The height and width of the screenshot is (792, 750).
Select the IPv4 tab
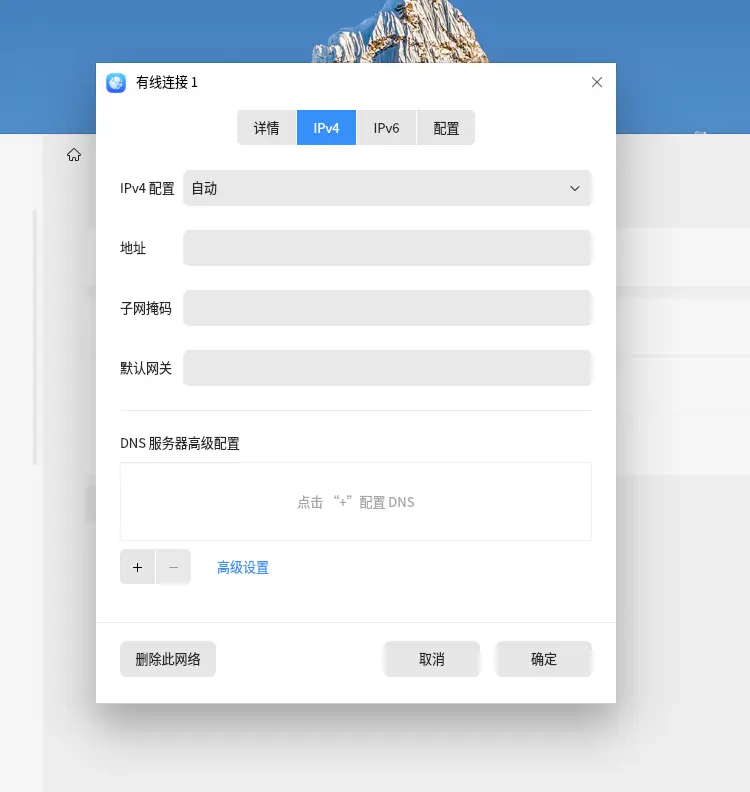click(x=326, y=128)
